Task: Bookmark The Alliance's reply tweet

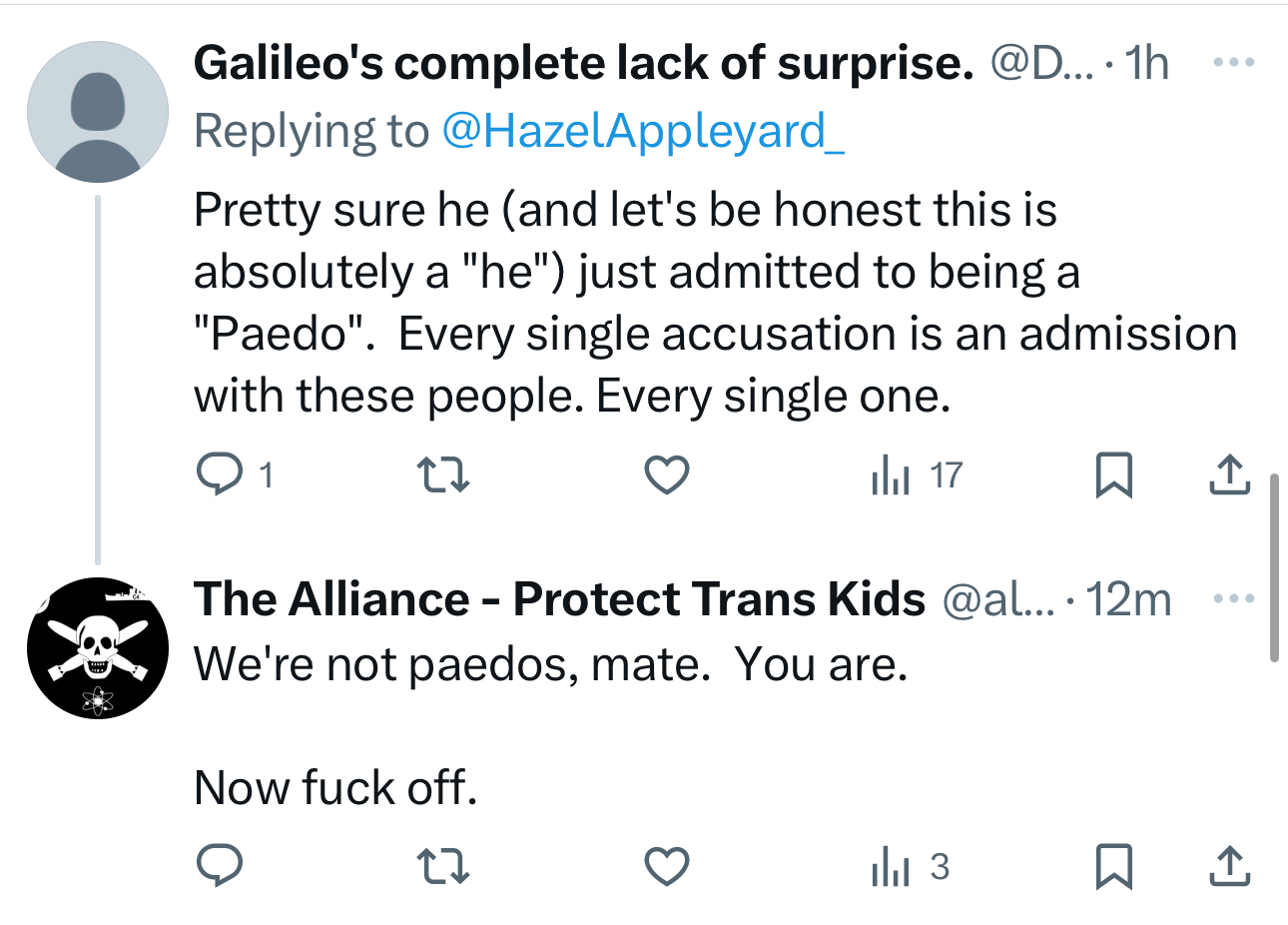Action: [1113, 866]
